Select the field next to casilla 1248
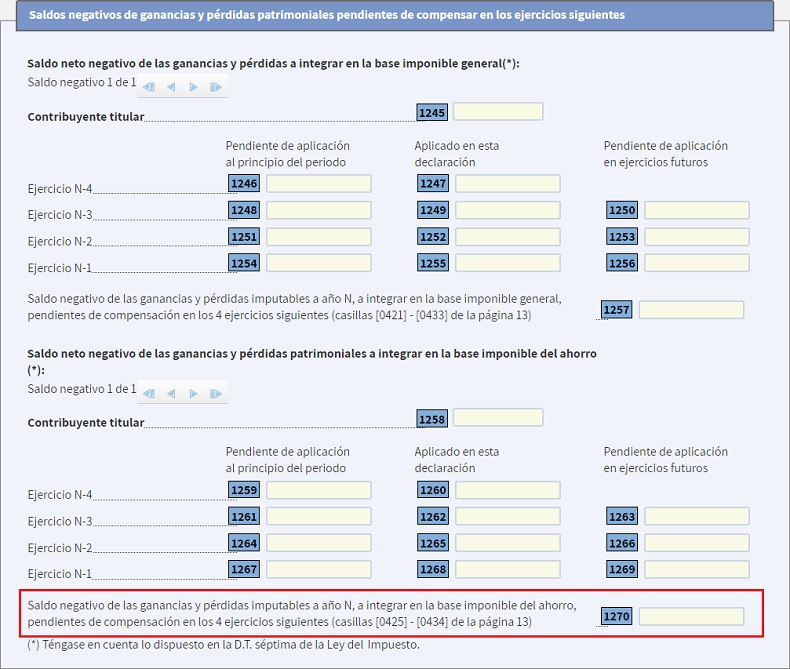 [x=319, y=210]
